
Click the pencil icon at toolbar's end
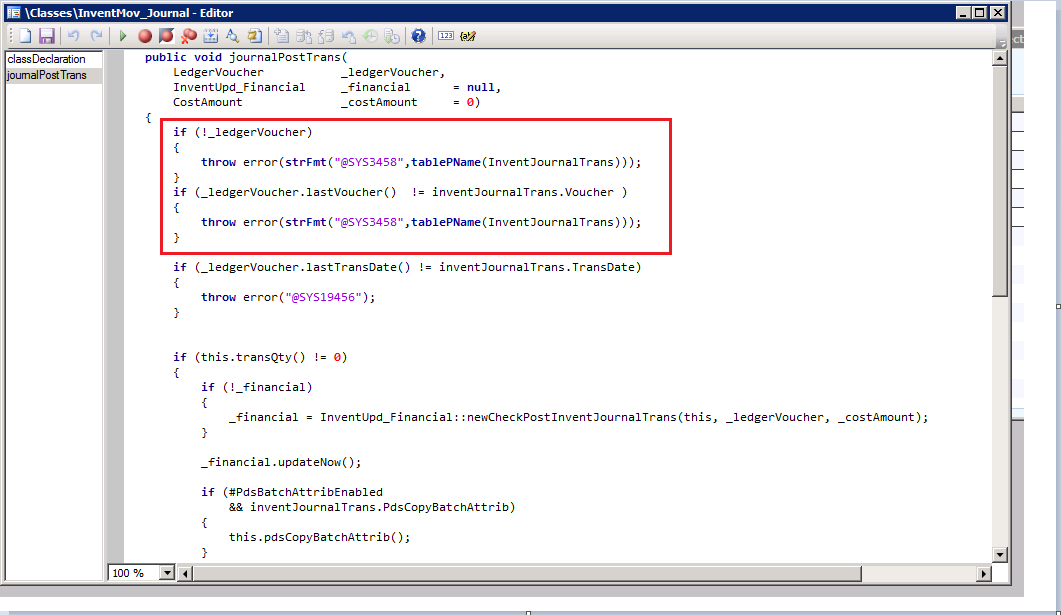coord(467,36)
